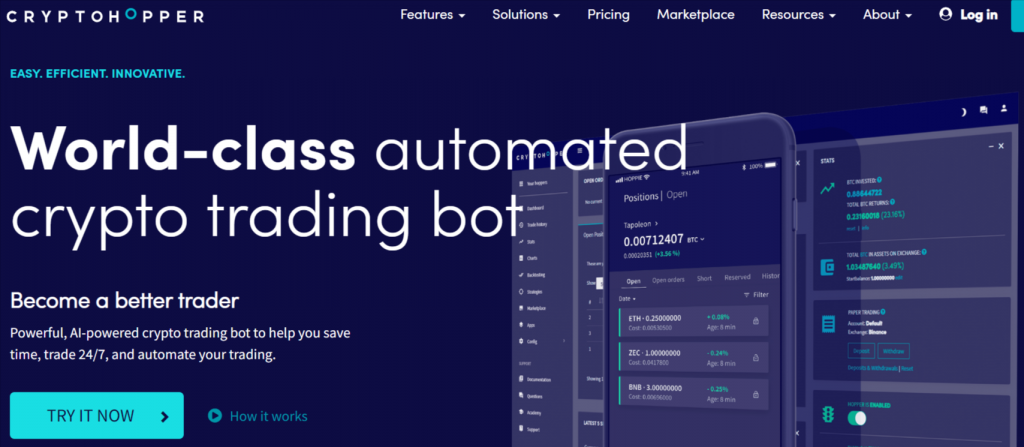Viewport: 1024px width, 447px height.
Task: Select Your hoppers in the mockup sidebar
Action: pos(537,184)
